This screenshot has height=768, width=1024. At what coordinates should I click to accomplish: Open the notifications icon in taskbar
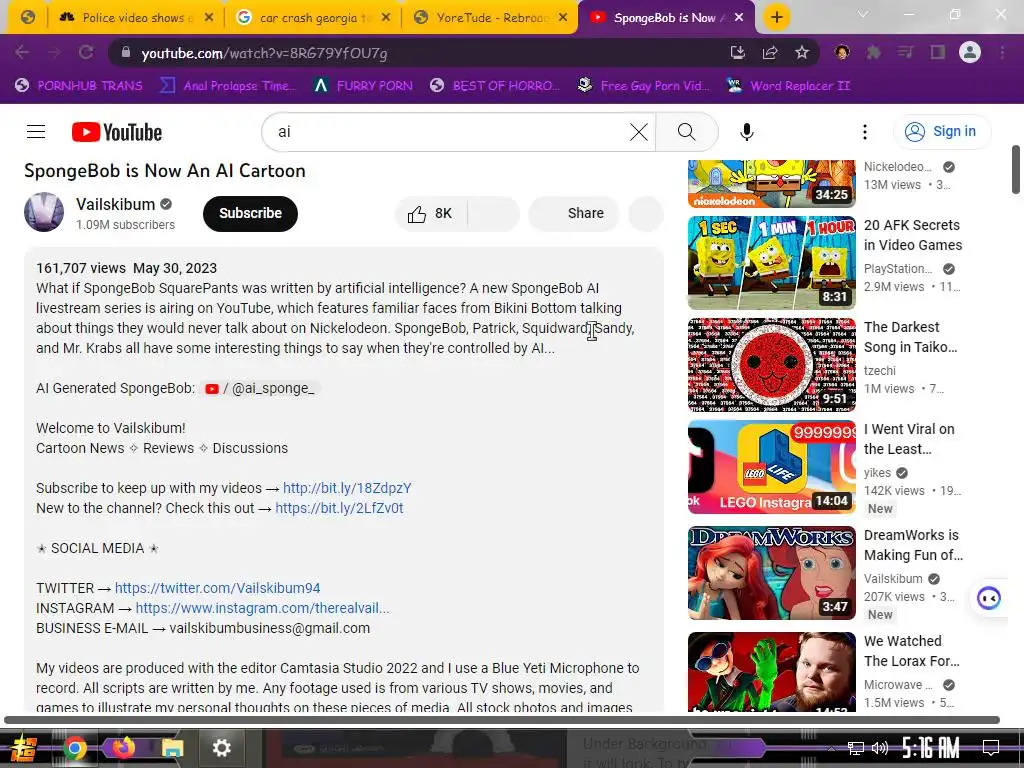point(991,748)
